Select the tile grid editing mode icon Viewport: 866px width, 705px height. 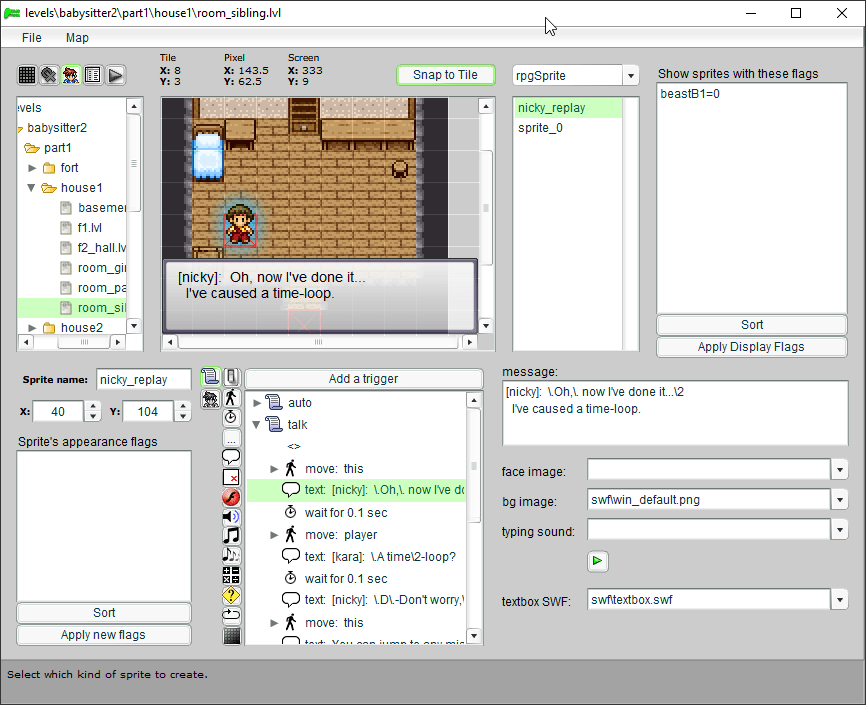27,75
